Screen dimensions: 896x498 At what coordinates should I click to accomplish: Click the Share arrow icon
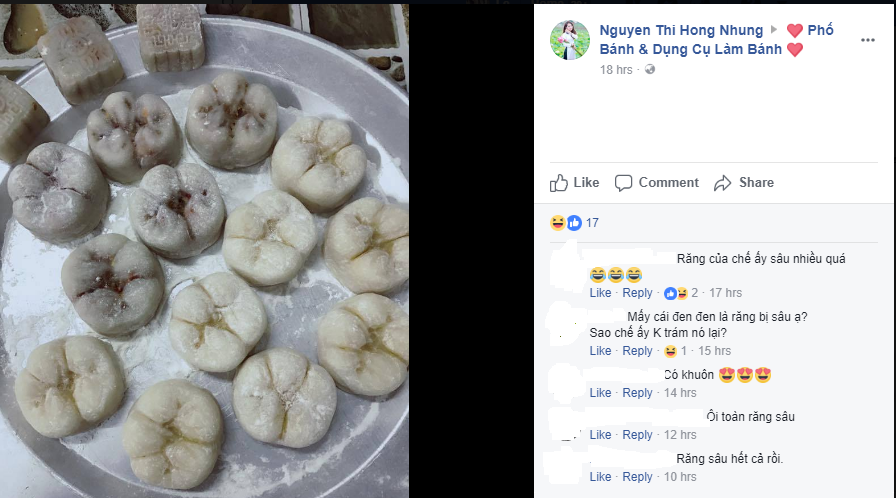(723, 183)
